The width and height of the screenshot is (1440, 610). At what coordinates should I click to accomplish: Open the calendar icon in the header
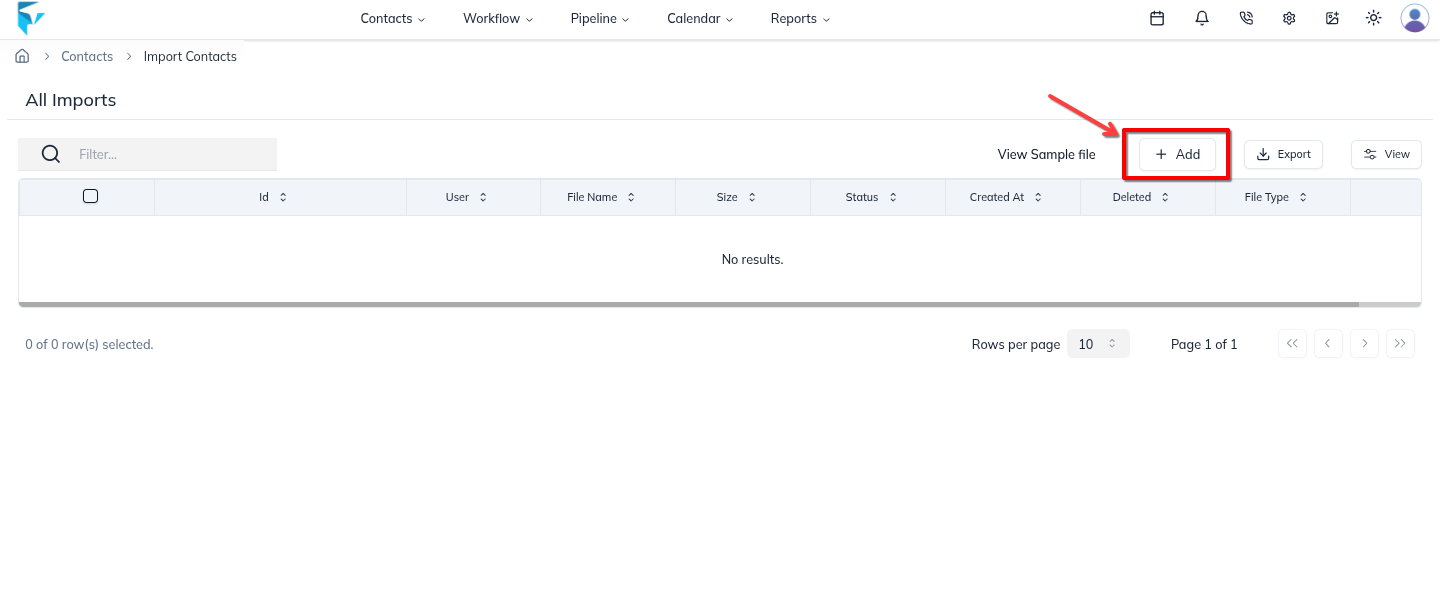(1157, 18)
